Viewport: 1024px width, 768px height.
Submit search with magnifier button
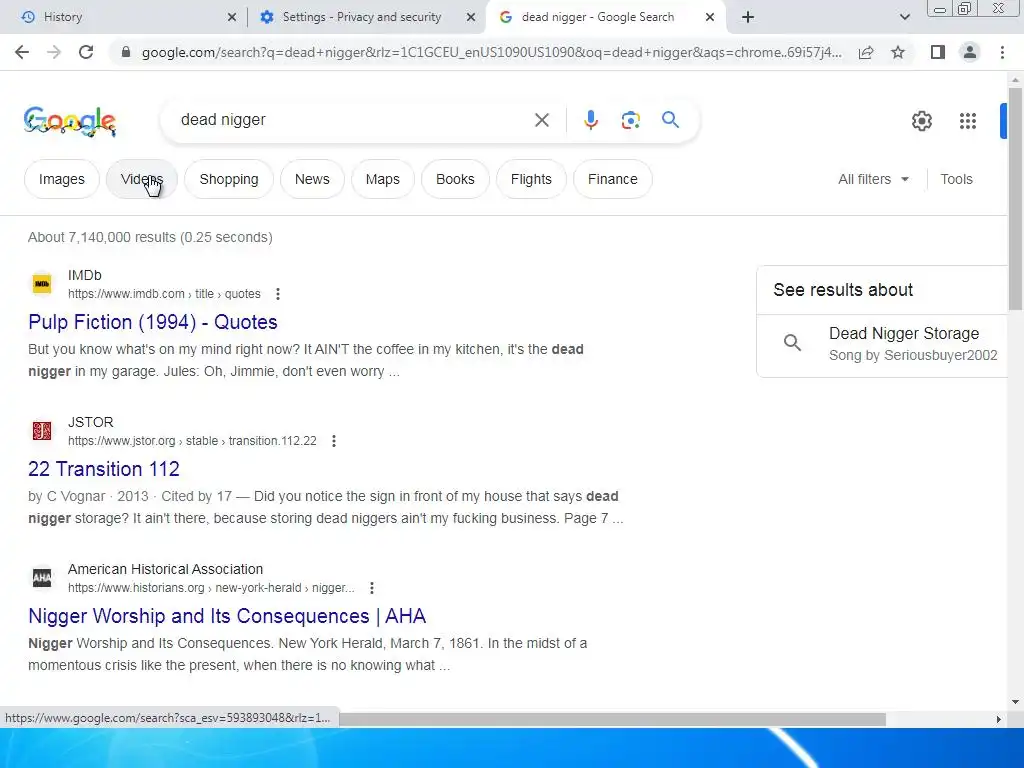pyautogui.click(x=670, y=120)
